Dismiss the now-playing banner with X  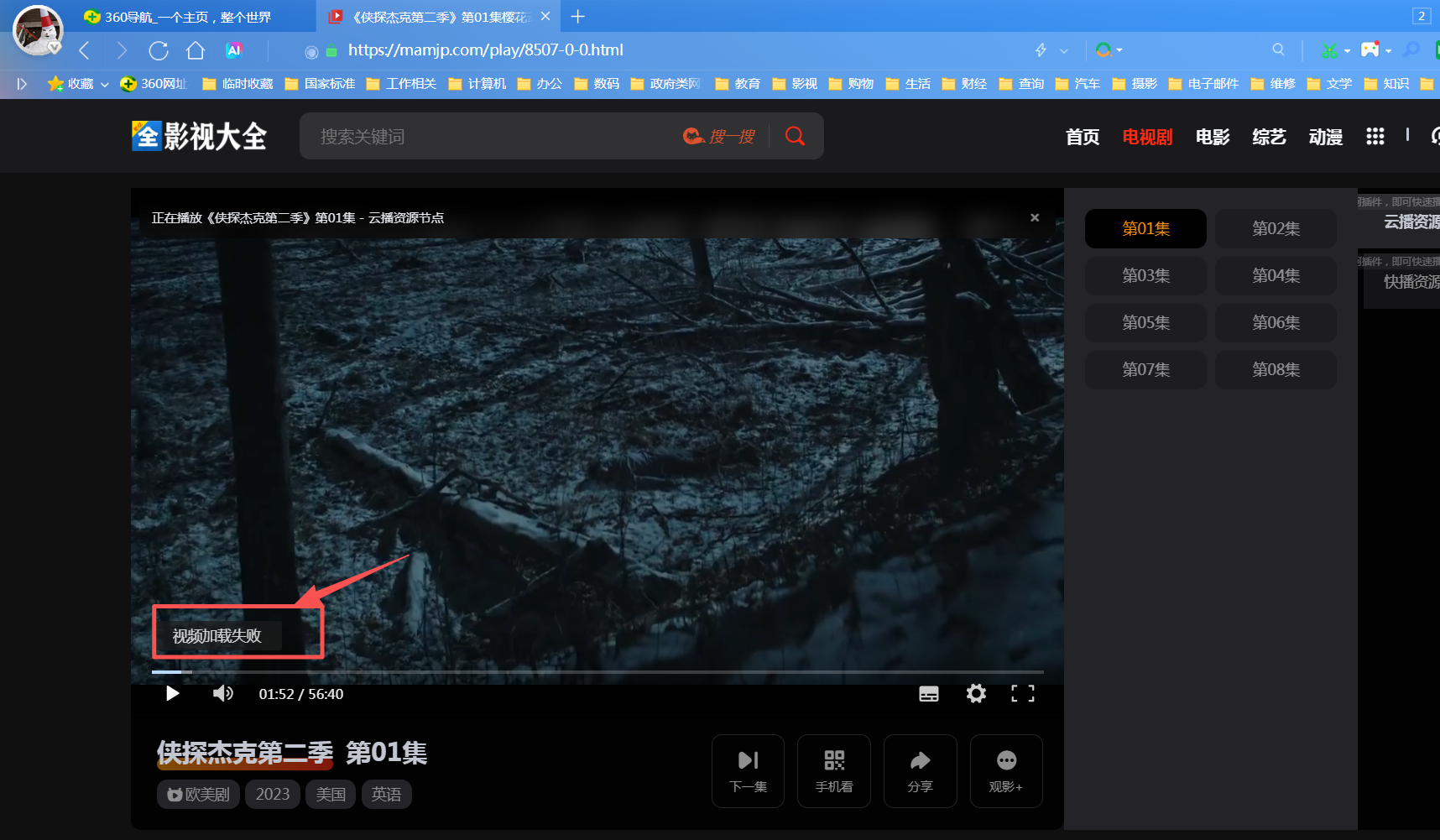(x=1035, y=217)
